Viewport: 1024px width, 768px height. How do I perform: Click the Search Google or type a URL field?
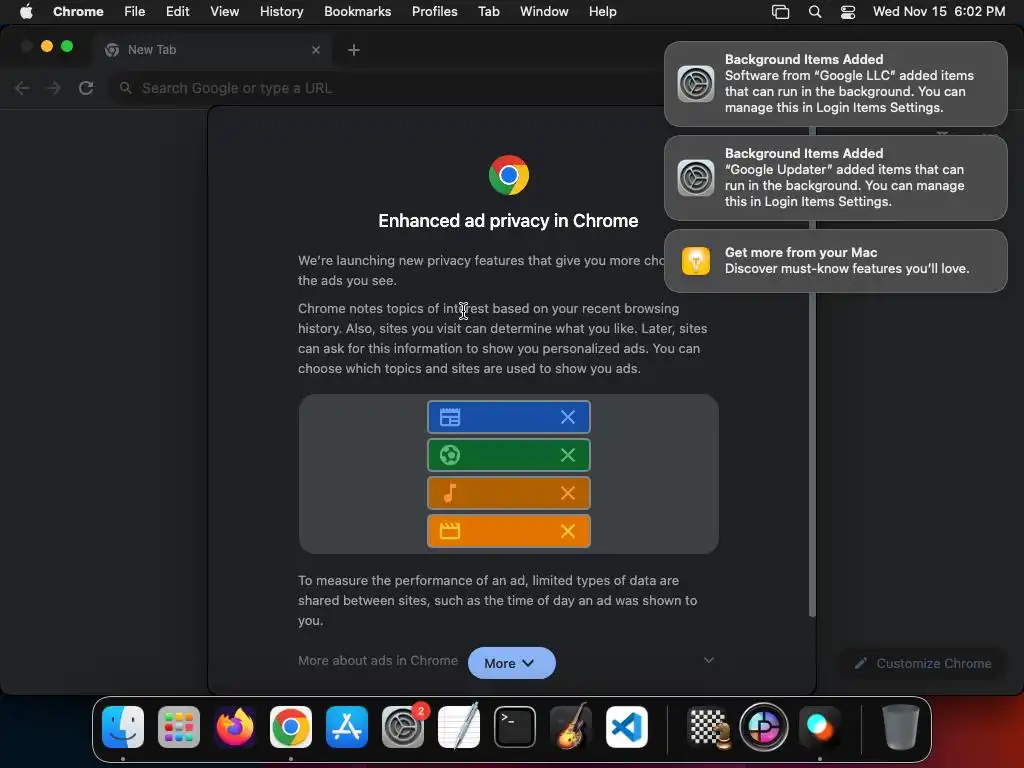point(385,88)
